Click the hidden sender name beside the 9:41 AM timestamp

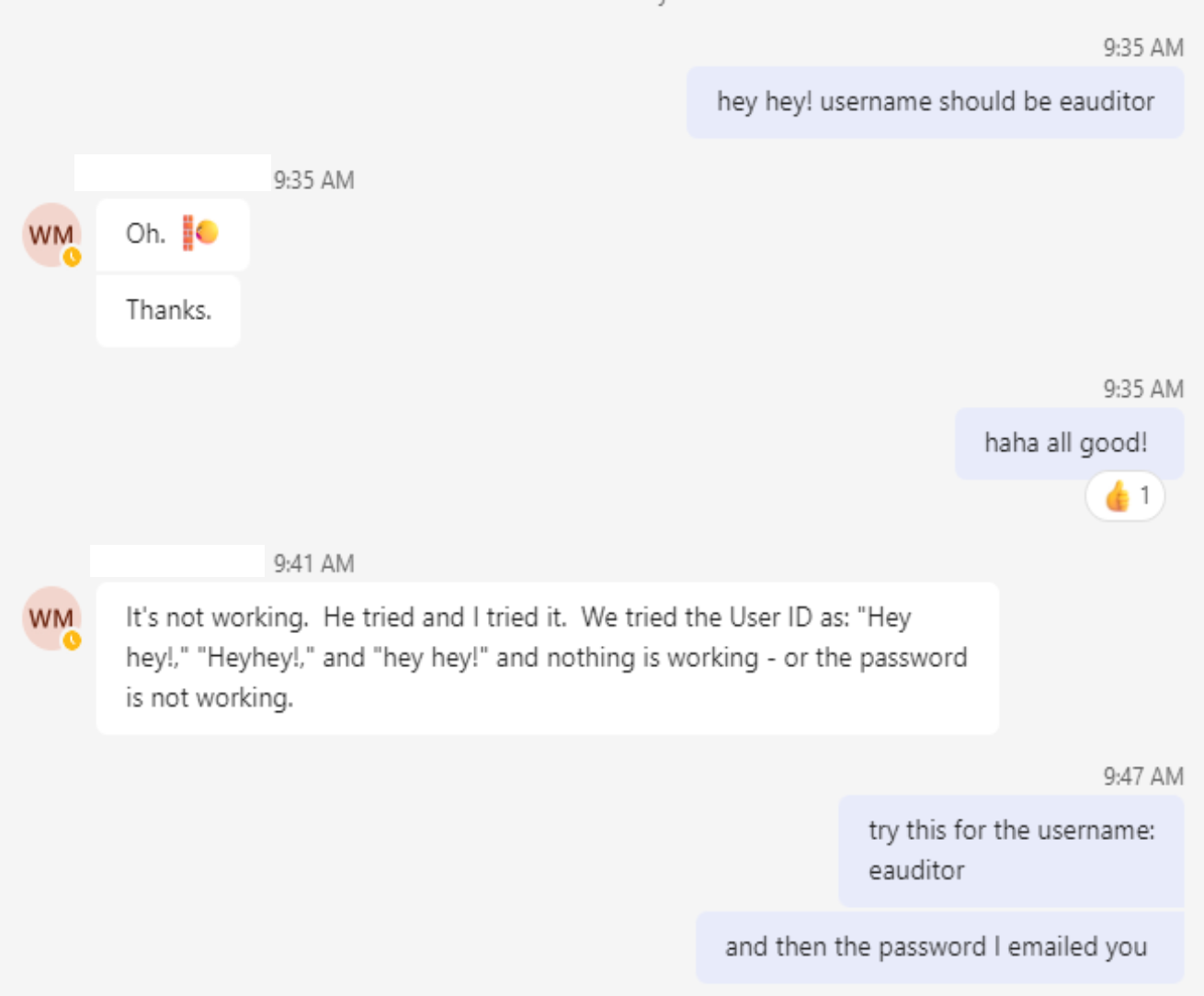177,561
